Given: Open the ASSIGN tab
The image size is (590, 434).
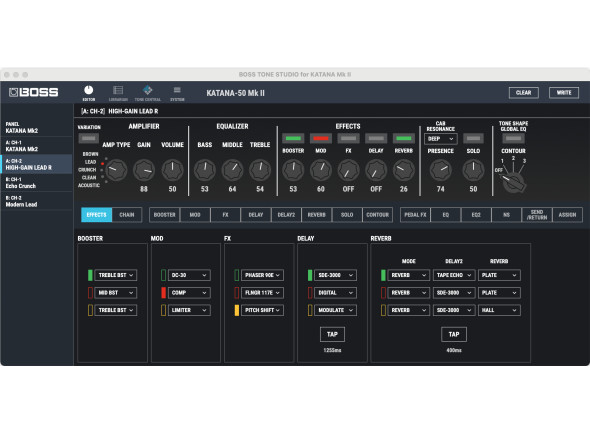Looking at the screenshot, I should point(567,215).
